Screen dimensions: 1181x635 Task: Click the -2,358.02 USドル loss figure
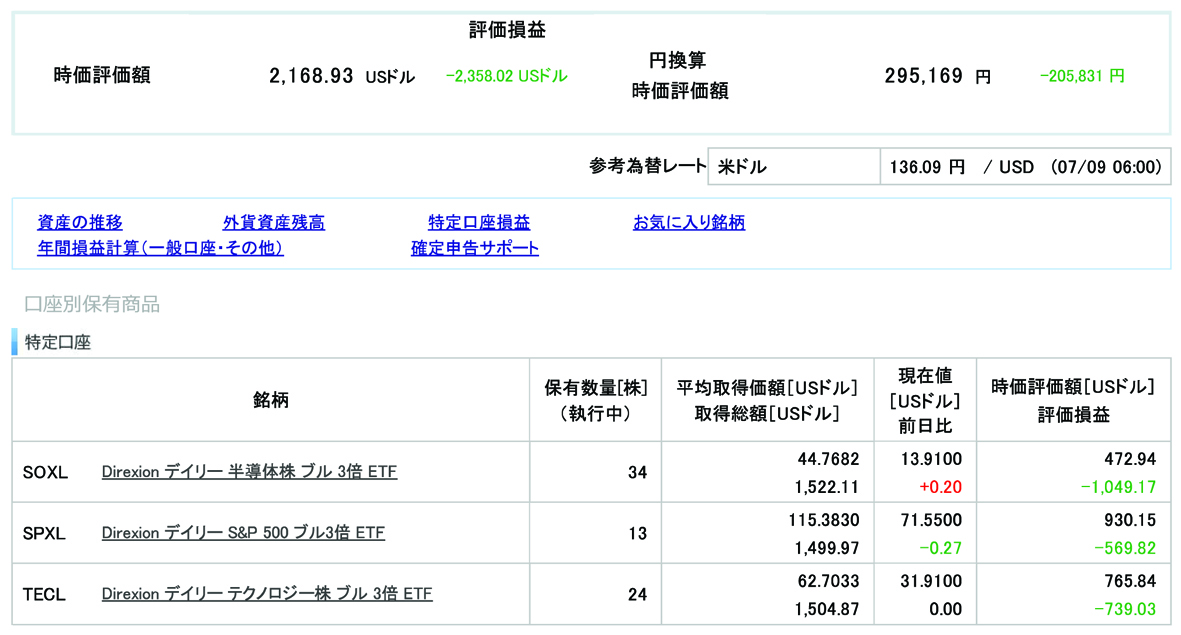pyautogui.click(x=507, y=76)
